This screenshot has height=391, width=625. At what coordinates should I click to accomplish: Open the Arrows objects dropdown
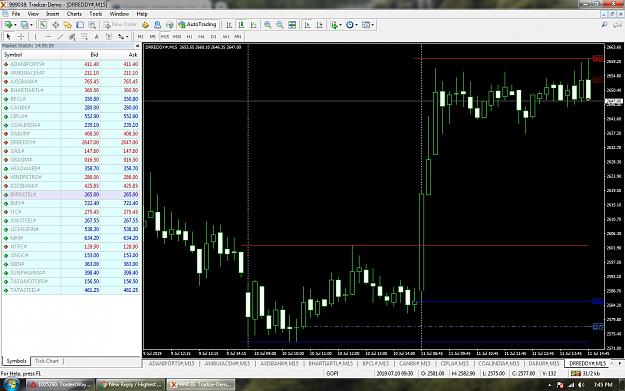[123, 37]
